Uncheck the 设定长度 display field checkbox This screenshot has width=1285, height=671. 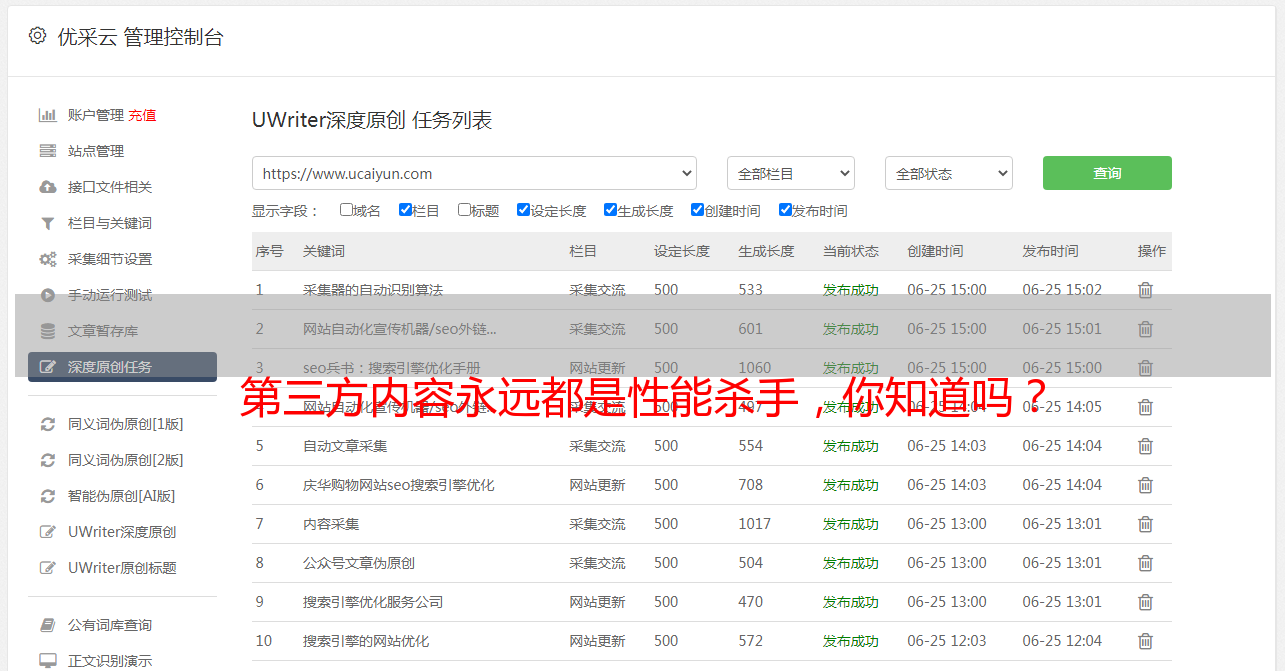pos(523,210)
